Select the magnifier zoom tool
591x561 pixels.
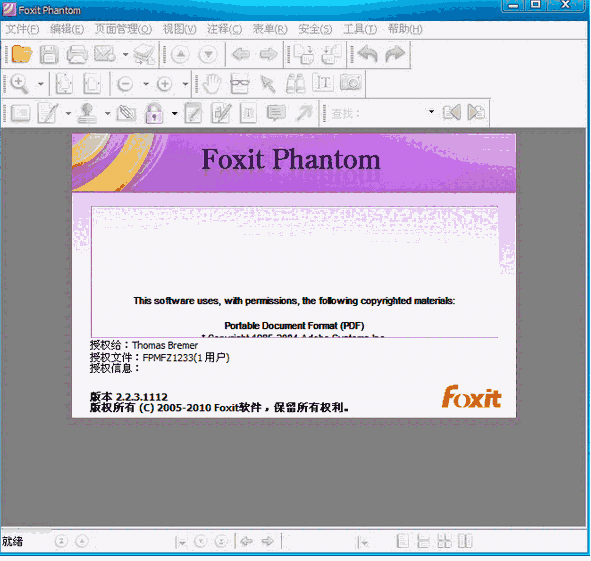click(x=19, y=84)
